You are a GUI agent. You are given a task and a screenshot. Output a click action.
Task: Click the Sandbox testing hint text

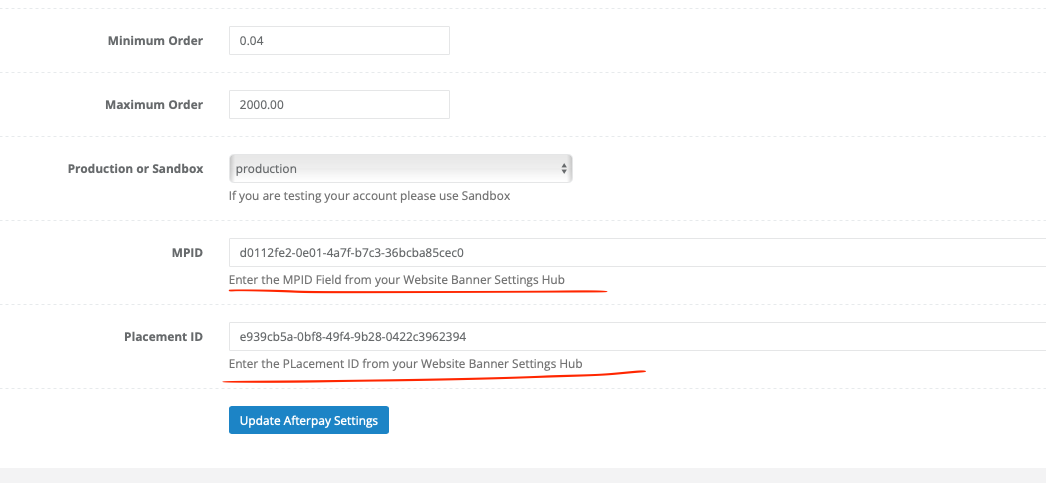370,196
